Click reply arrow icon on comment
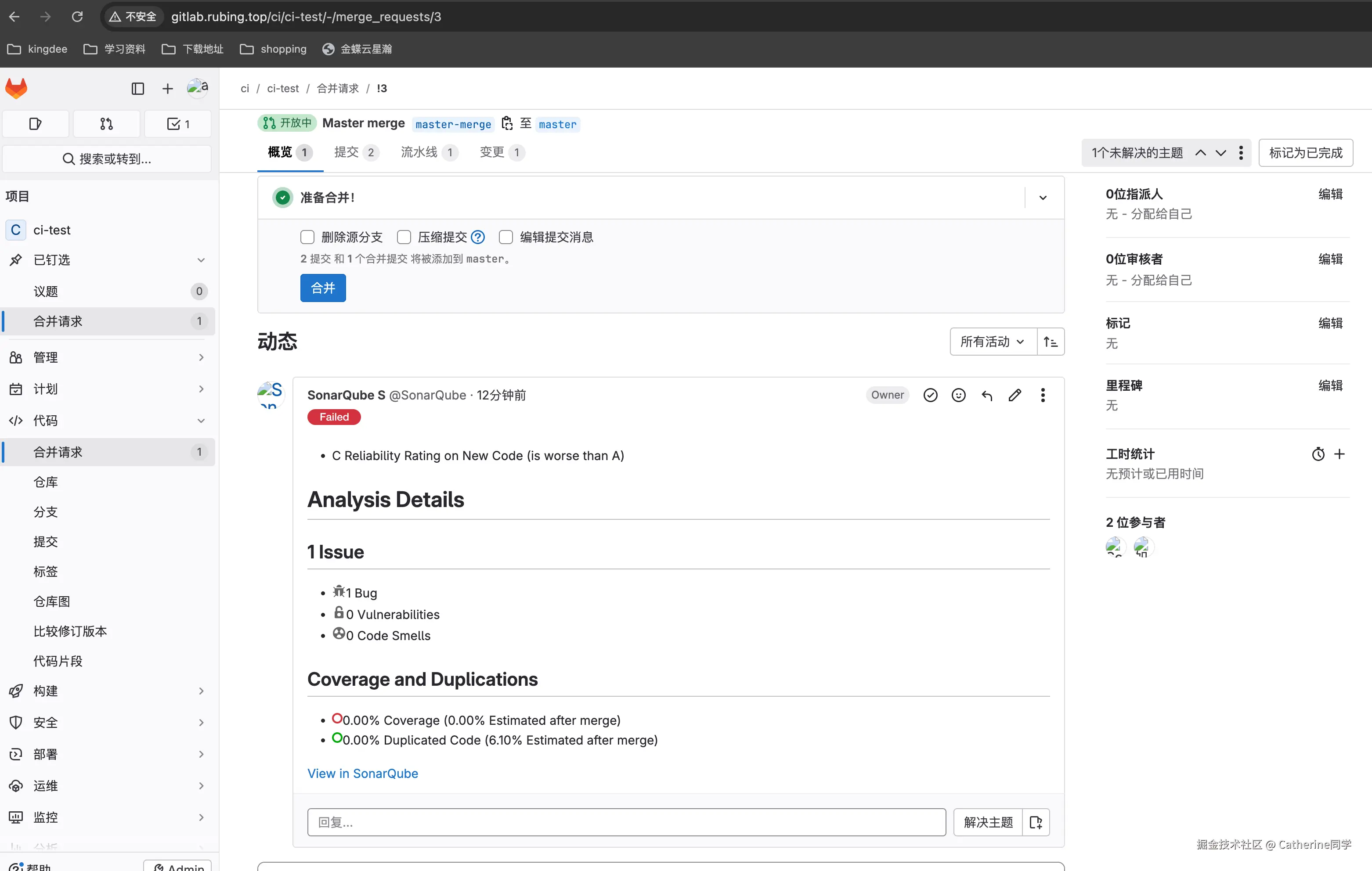This screenshot has height=871, width=1372. [x=987, y=395]
